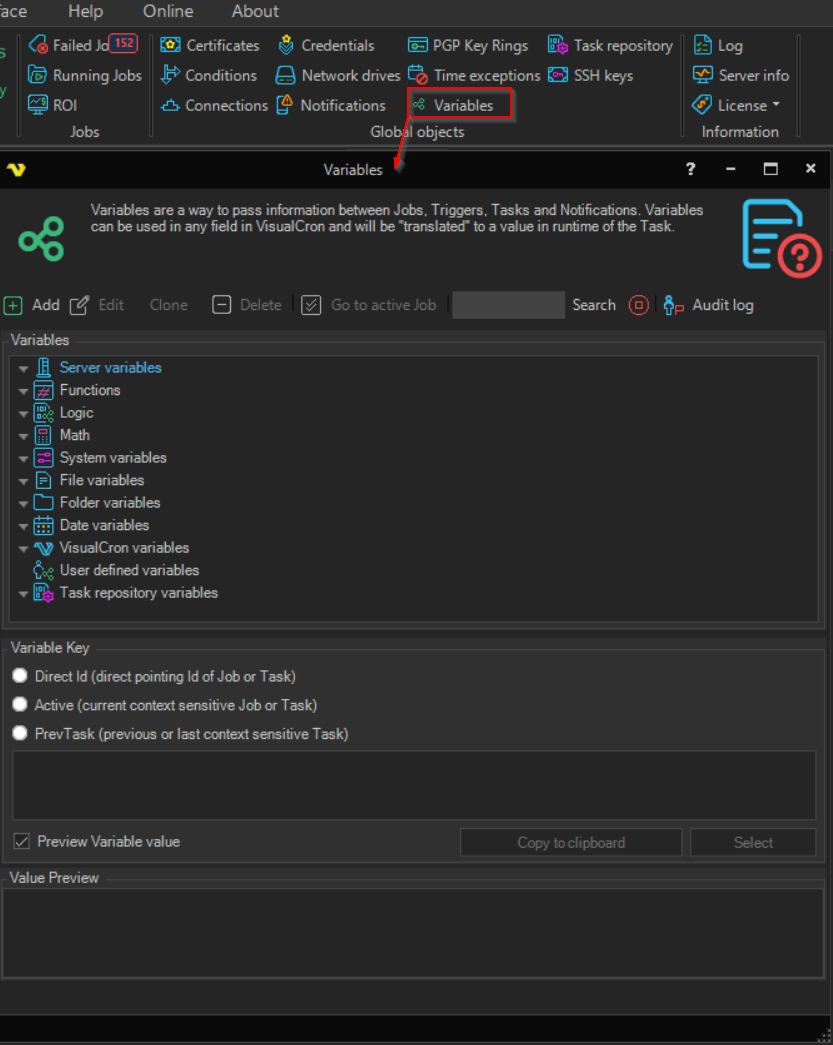This screenshot has width=833, height=1045.
Task: Choose the Active context radio option
Action: [20, 705]
